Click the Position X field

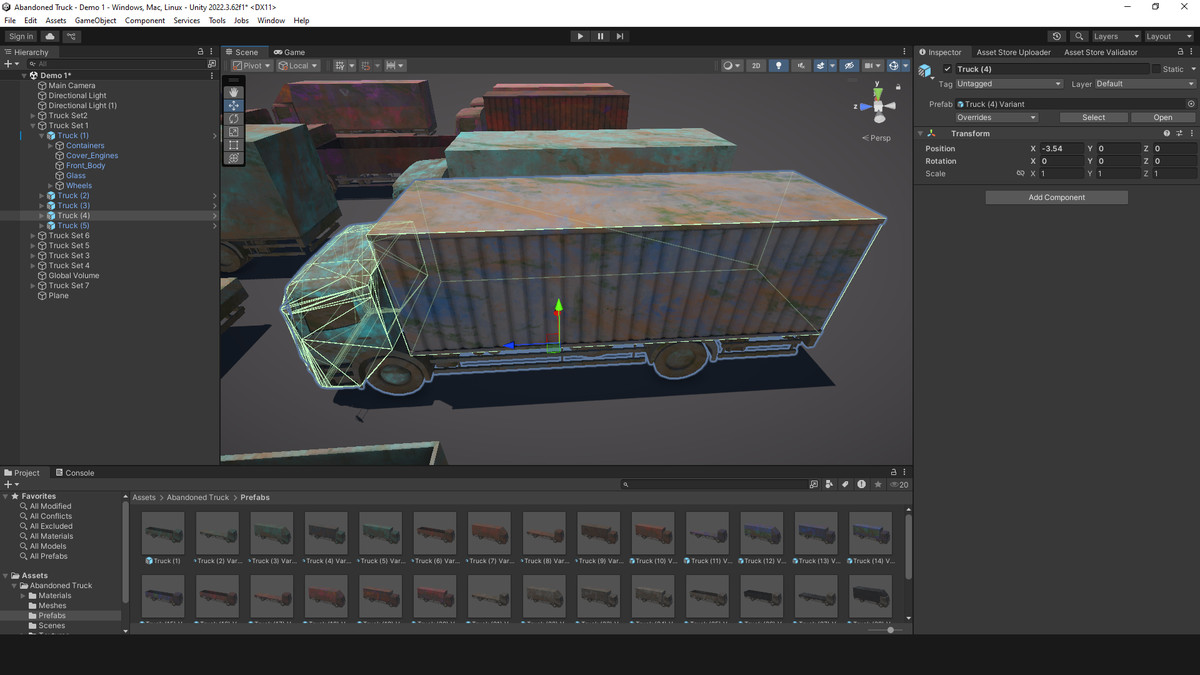(1062, 148)
